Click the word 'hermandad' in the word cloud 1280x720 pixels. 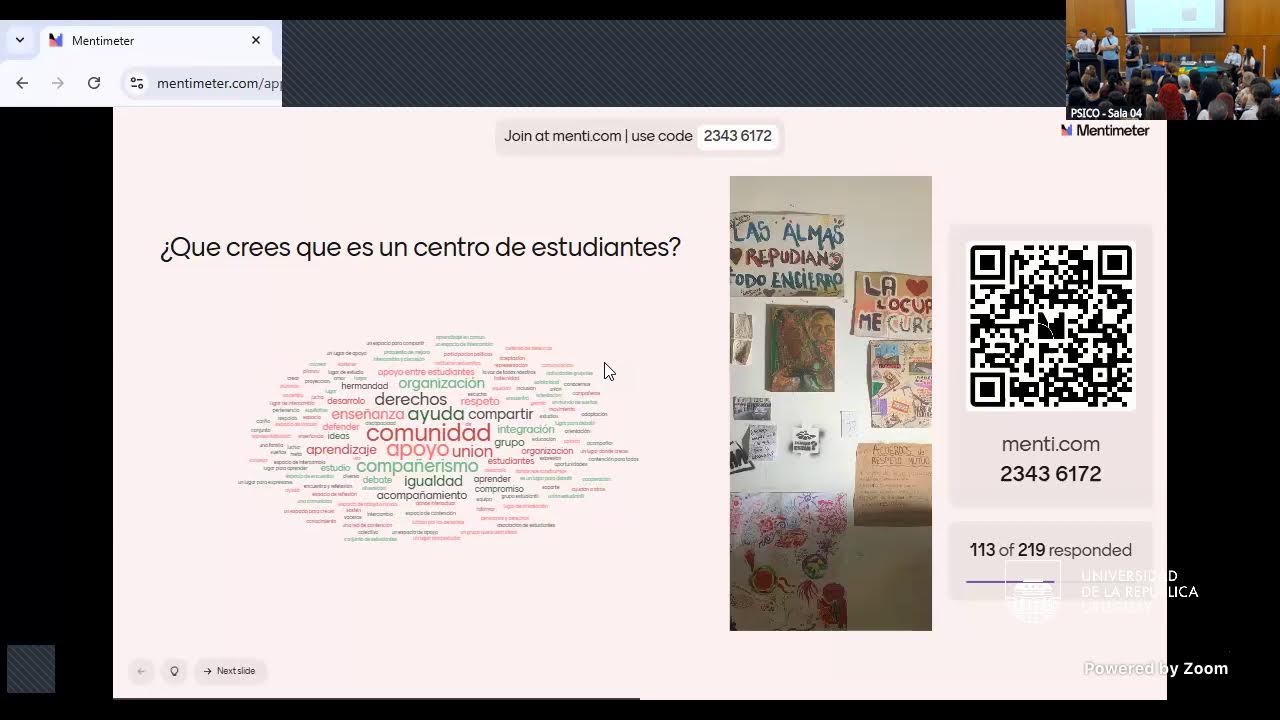click(x=364, y=386)
